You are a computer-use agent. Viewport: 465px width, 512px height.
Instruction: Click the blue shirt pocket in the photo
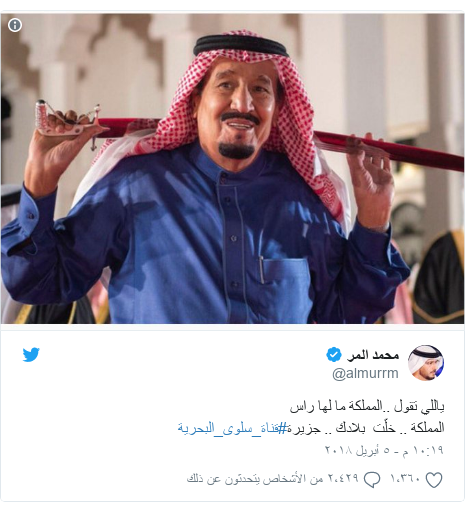(286, 283)
